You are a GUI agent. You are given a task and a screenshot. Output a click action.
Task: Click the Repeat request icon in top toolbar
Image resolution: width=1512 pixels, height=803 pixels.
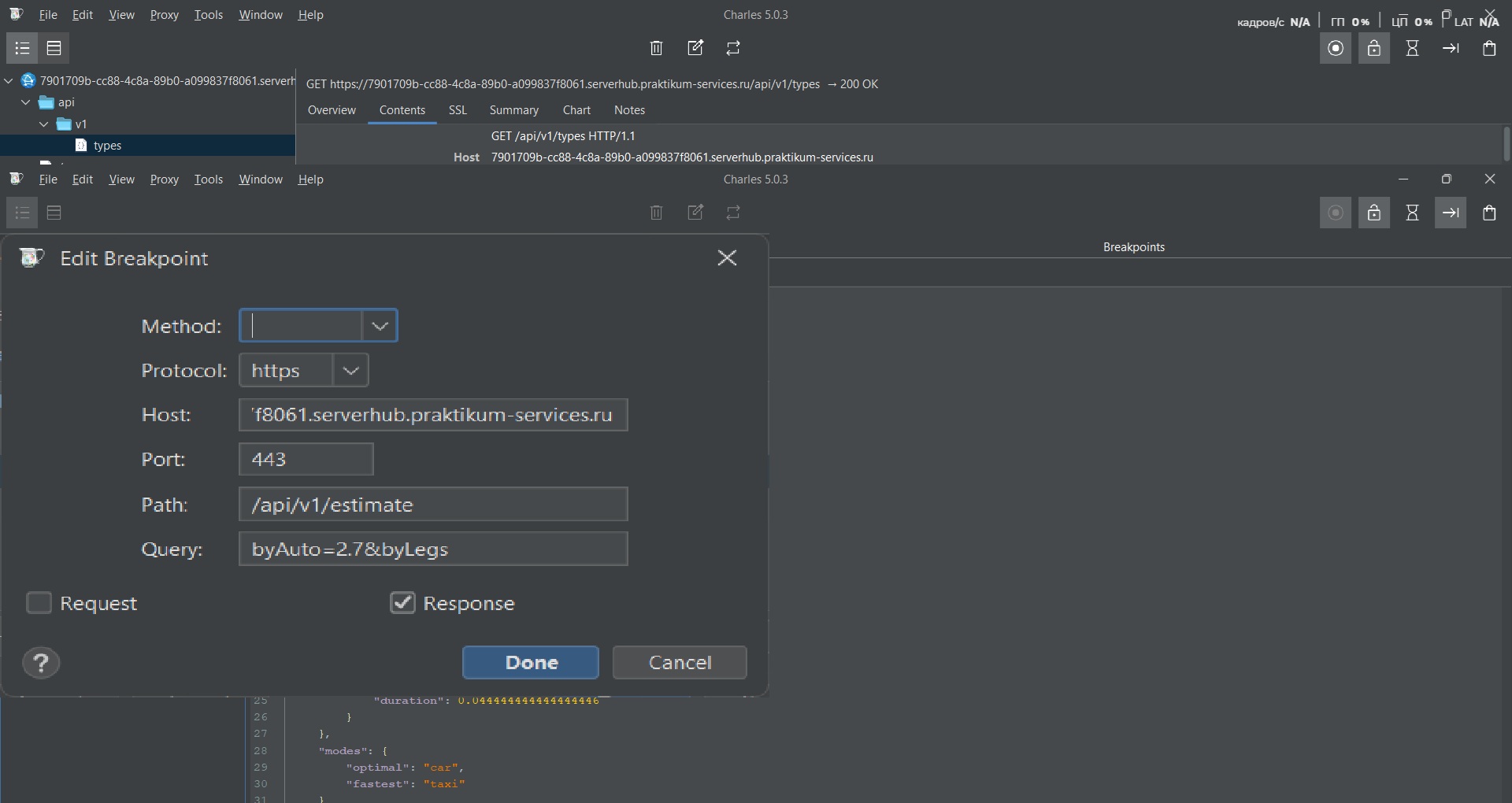pyautogui.click(x=733, y=48)
